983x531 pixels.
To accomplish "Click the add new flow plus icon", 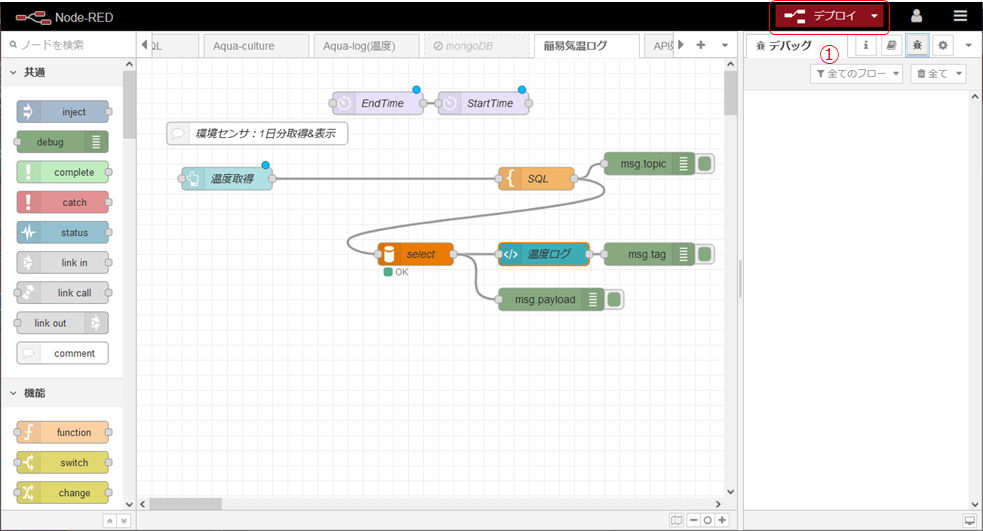I will [x=700, y=46].
